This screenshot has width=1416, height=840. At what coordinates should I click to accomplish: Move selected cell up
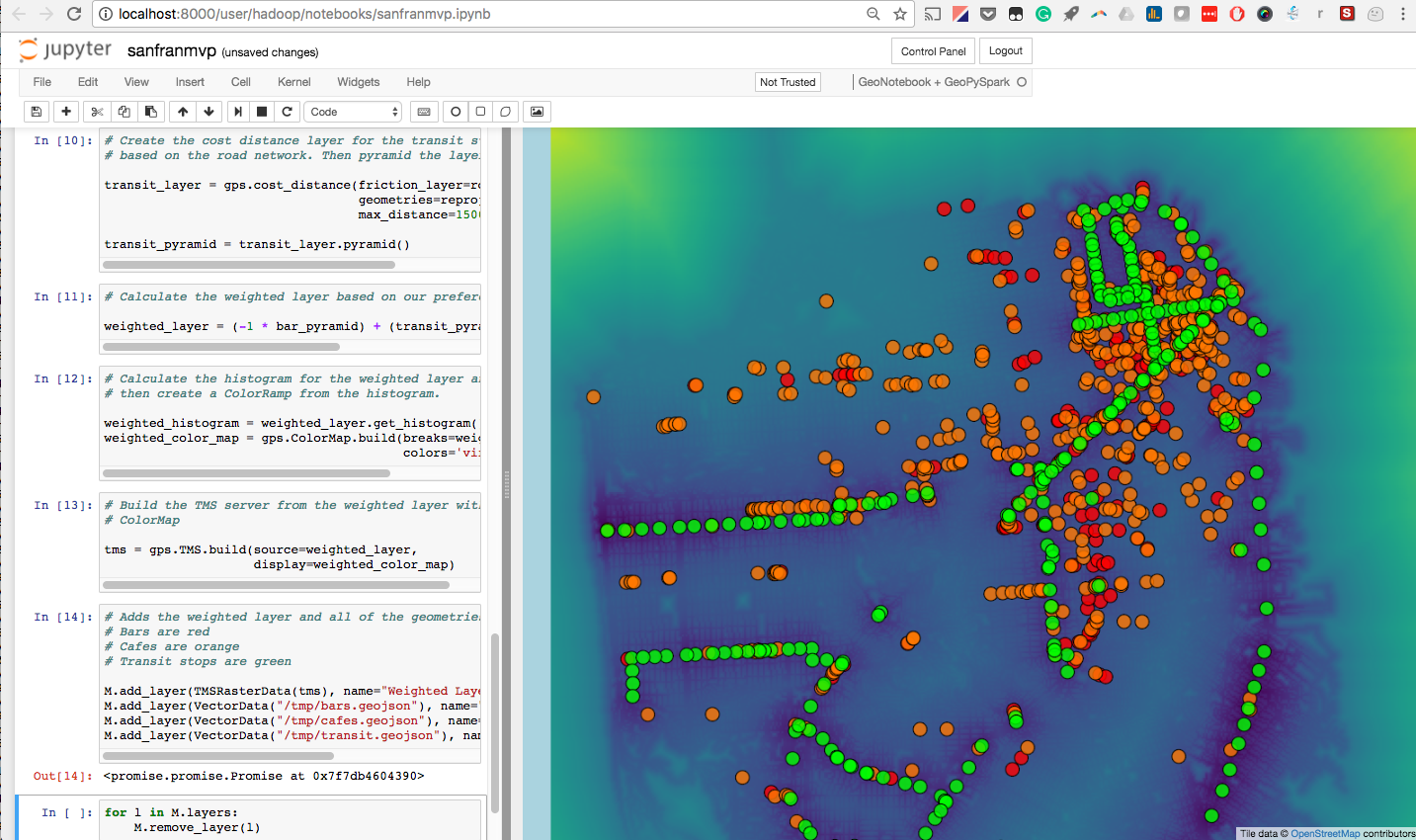pyautogui.click(x=183, y=112)
